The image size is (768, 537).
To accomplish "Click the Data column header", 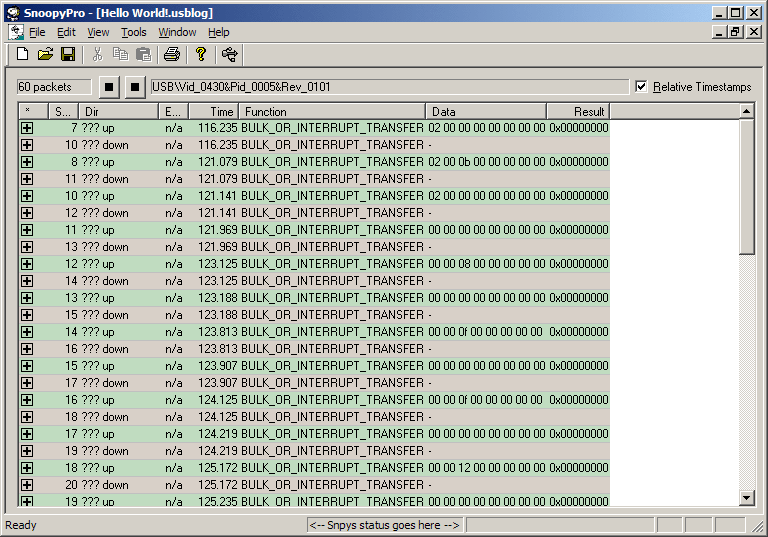I will pyautogui.click(x=485, y=112).
